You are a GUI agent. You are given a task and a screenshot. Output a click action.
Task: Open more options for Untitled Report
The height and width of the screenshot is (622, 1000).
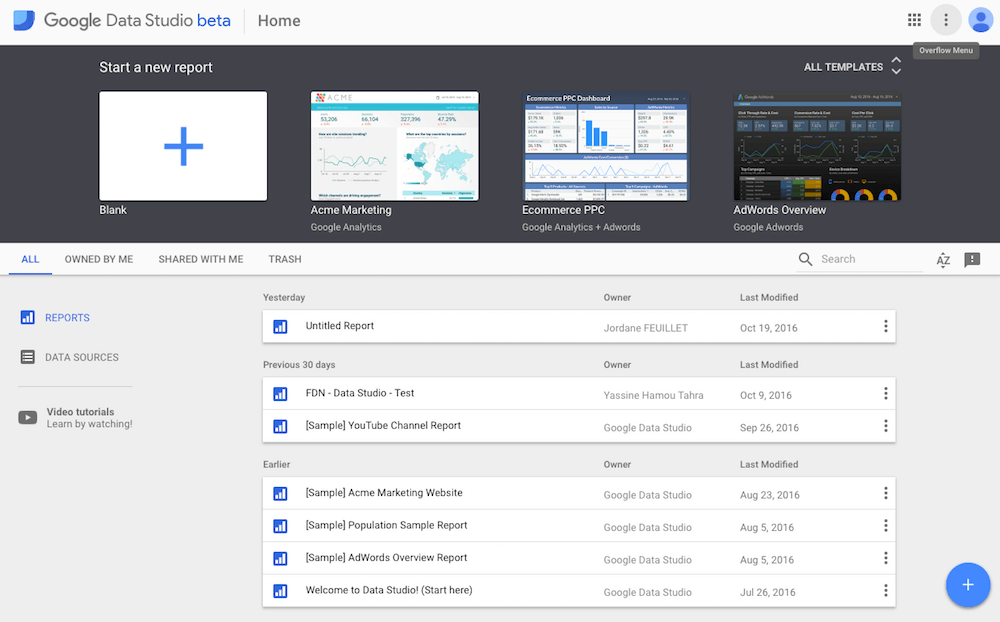click(885, 327)
